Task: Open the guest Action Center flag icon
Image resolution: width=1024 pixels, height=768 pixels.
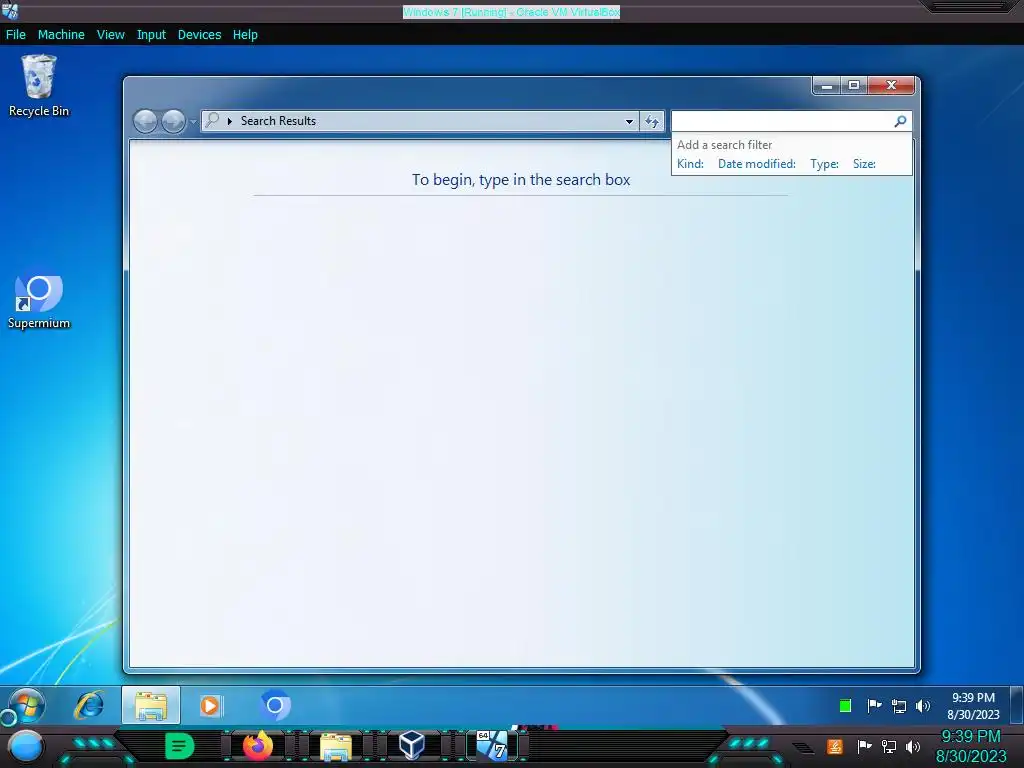Action: [874, 705]
